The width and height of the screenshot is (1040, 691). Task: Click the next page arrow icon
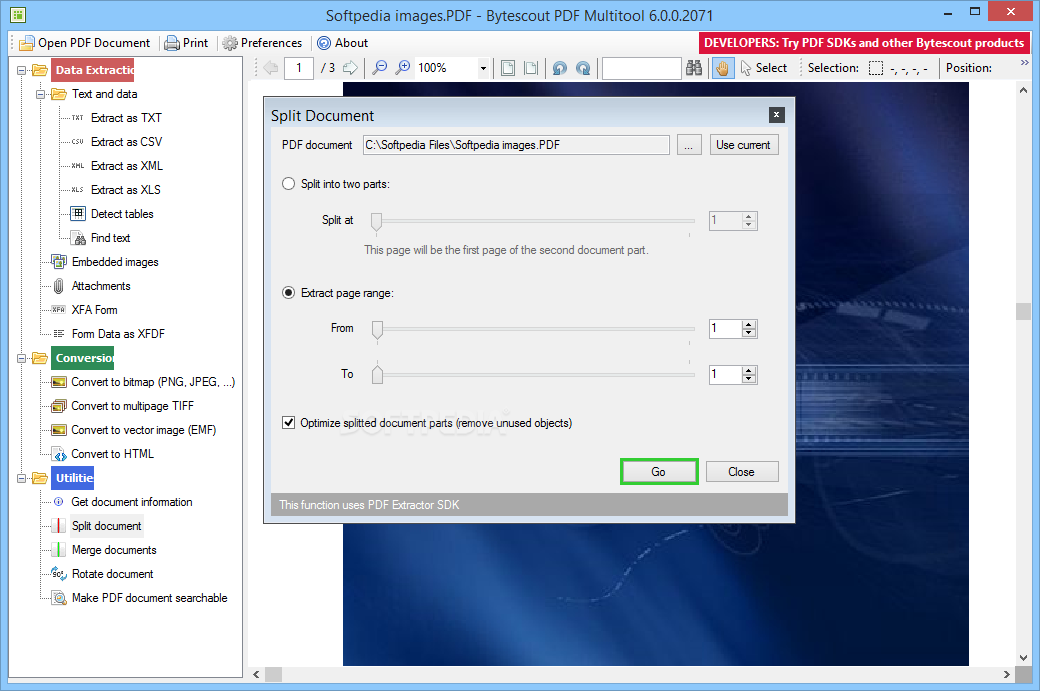350,68
